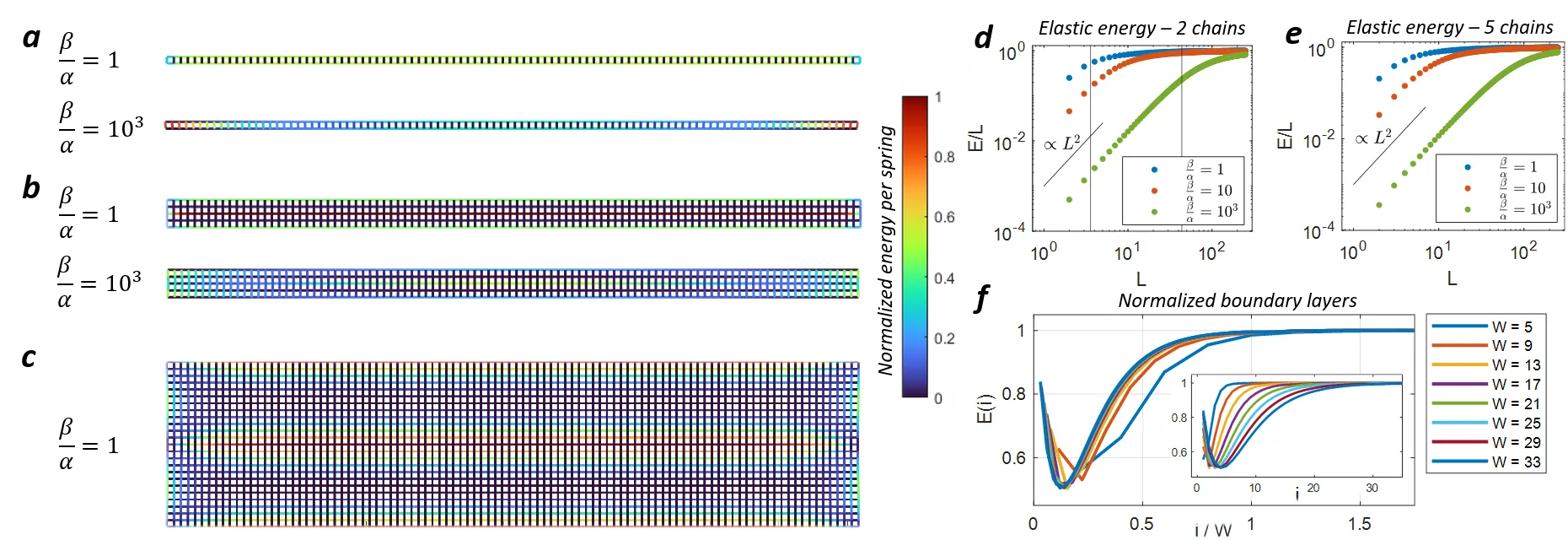Screen dimensions: 1568x540
Task: Click the L² scaling annotation in panel e
Action: (x=1373, y=138)
